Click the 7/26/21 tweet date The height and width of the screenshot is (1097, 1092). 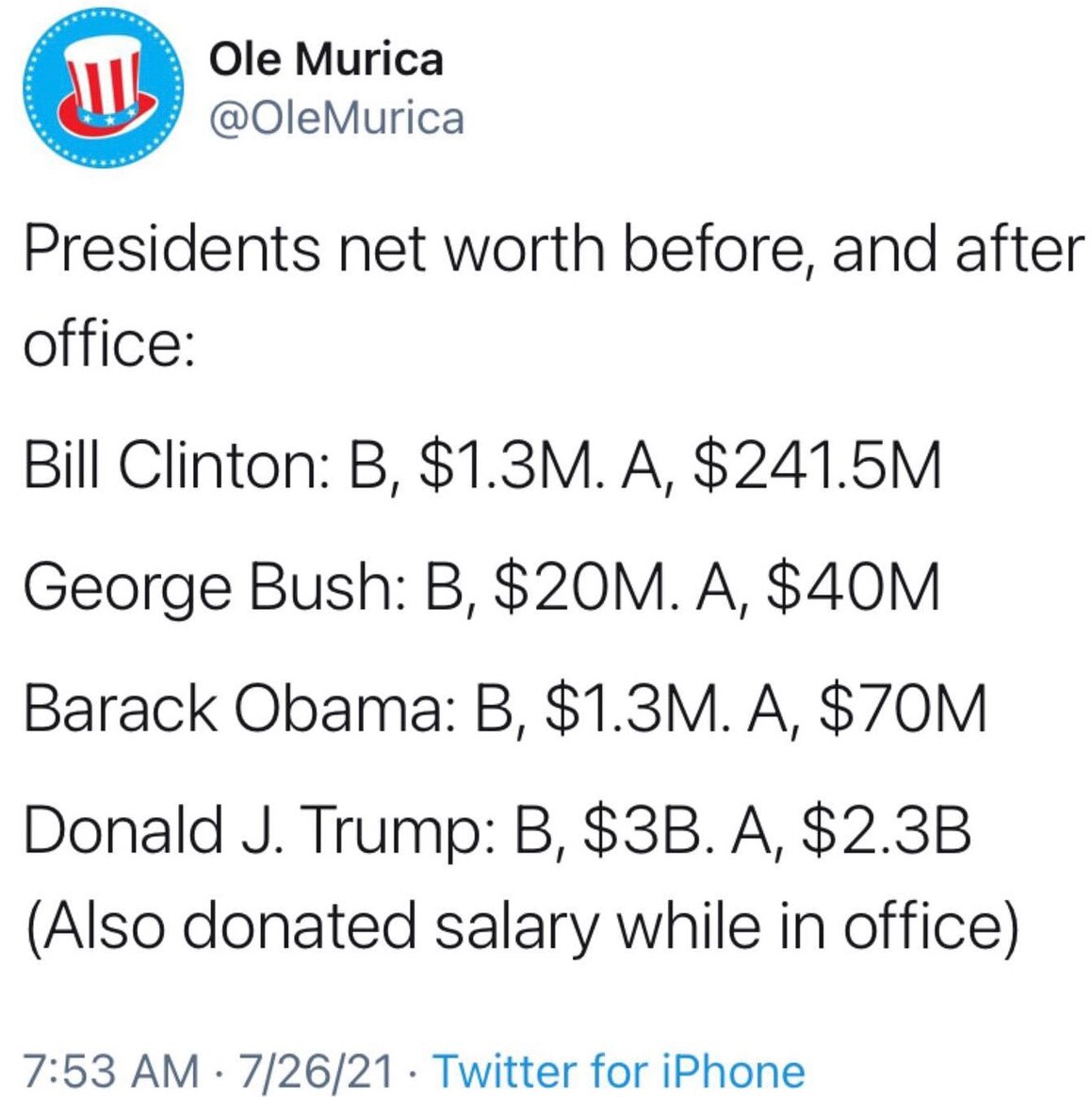point(315,1072)
